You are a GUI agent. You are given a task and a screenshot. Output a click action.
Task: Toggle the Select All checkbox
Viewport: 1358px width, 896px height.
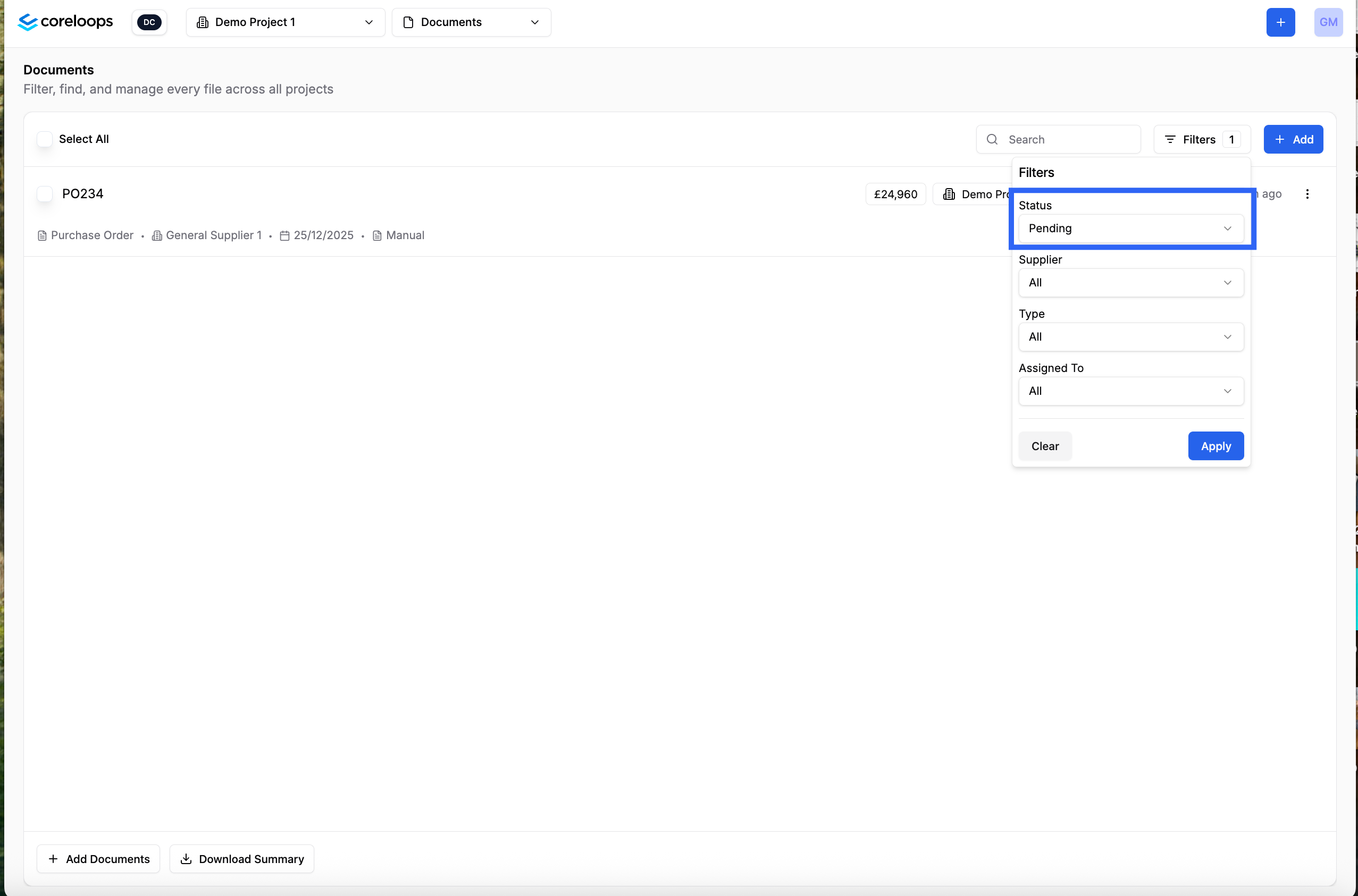click(45, 139)
